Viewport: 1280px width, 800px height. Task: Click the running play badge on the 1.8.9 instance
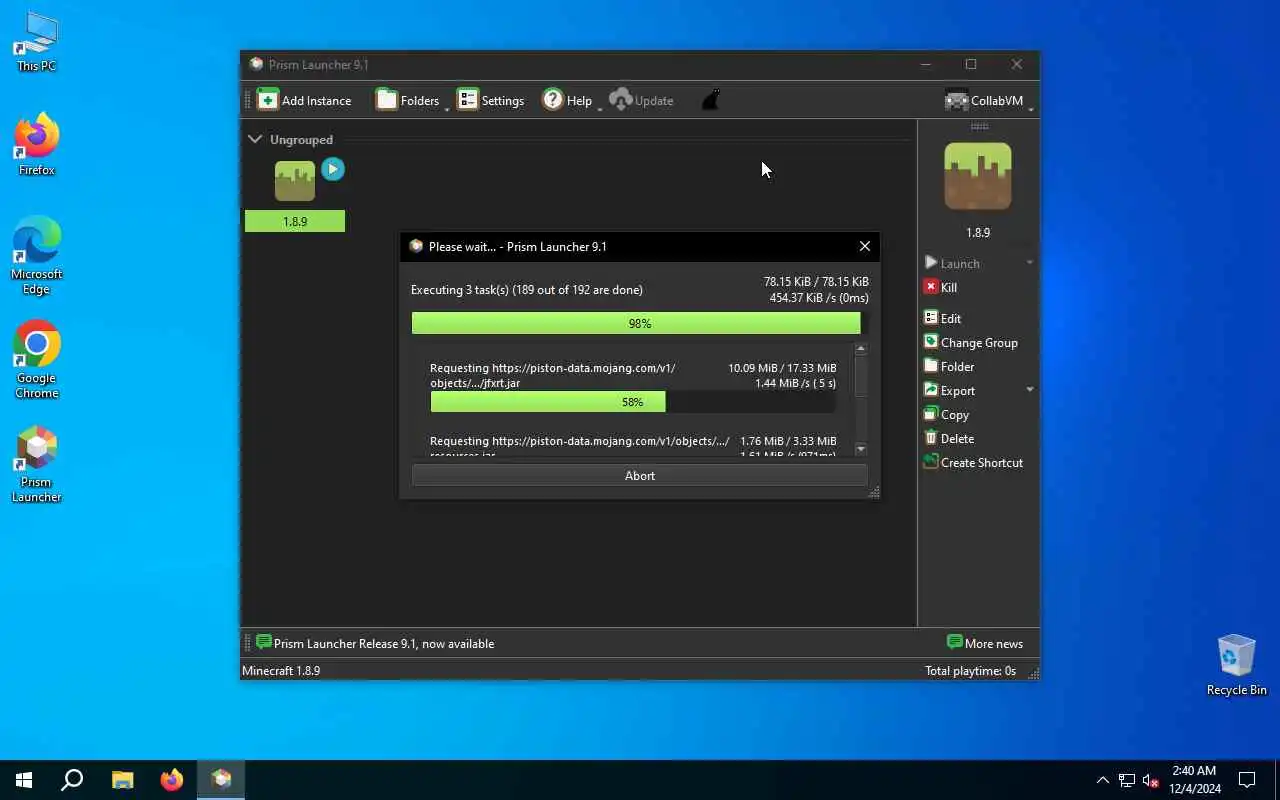tap(333, 169)
